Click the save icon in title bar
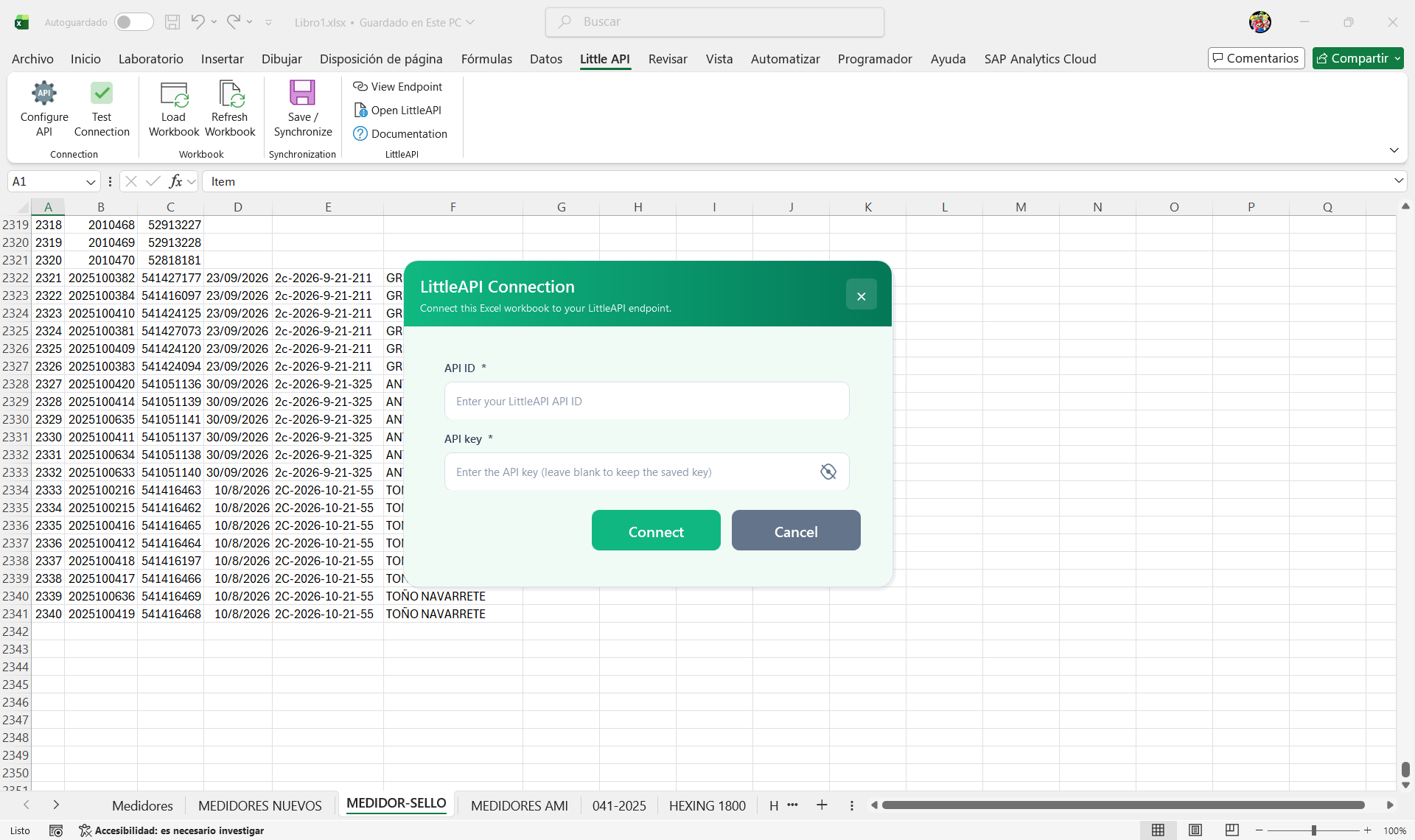 point(172,22)
